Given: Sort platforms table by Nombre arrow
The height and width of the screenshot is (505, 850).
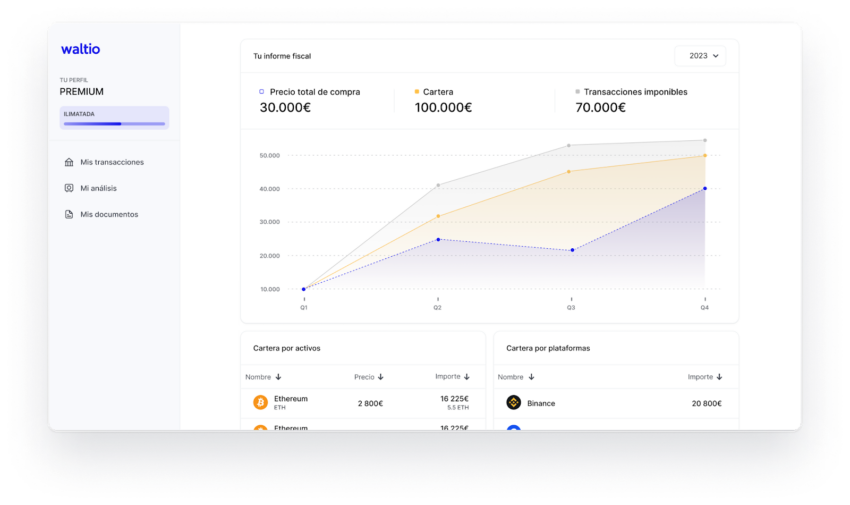Looking at the screenshot, I should click(x=531, y=377).
